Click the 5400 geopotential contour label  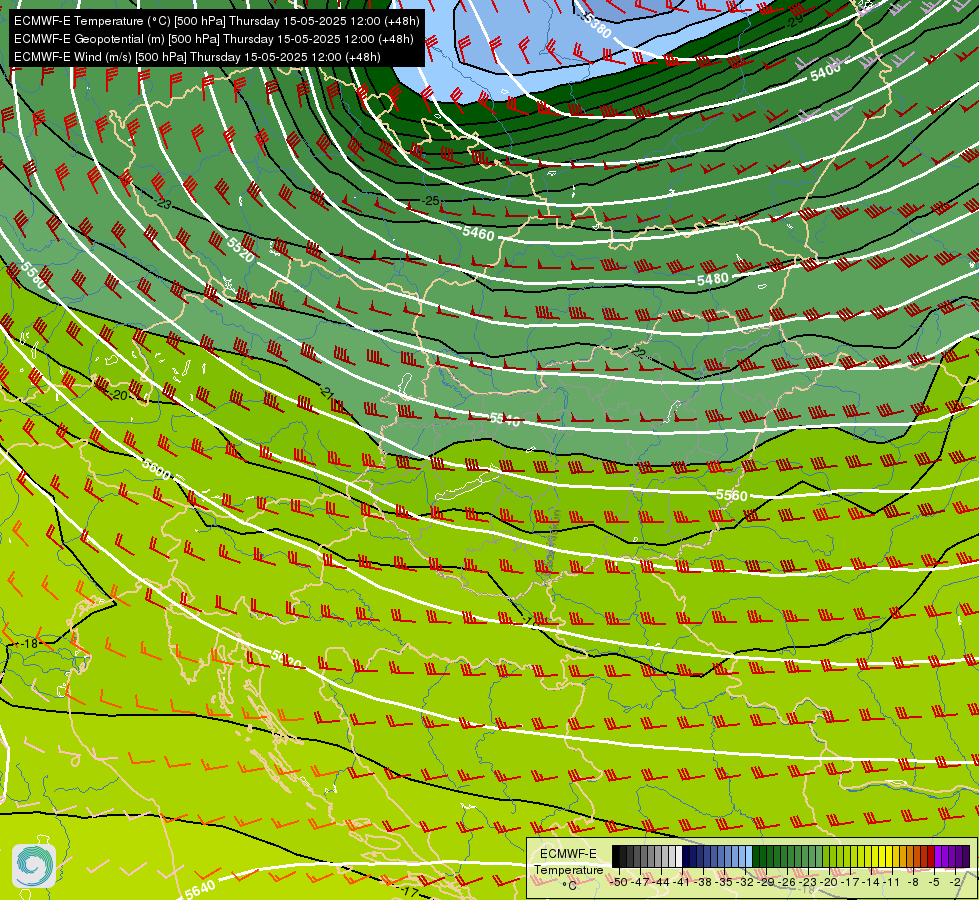point(825,72)
